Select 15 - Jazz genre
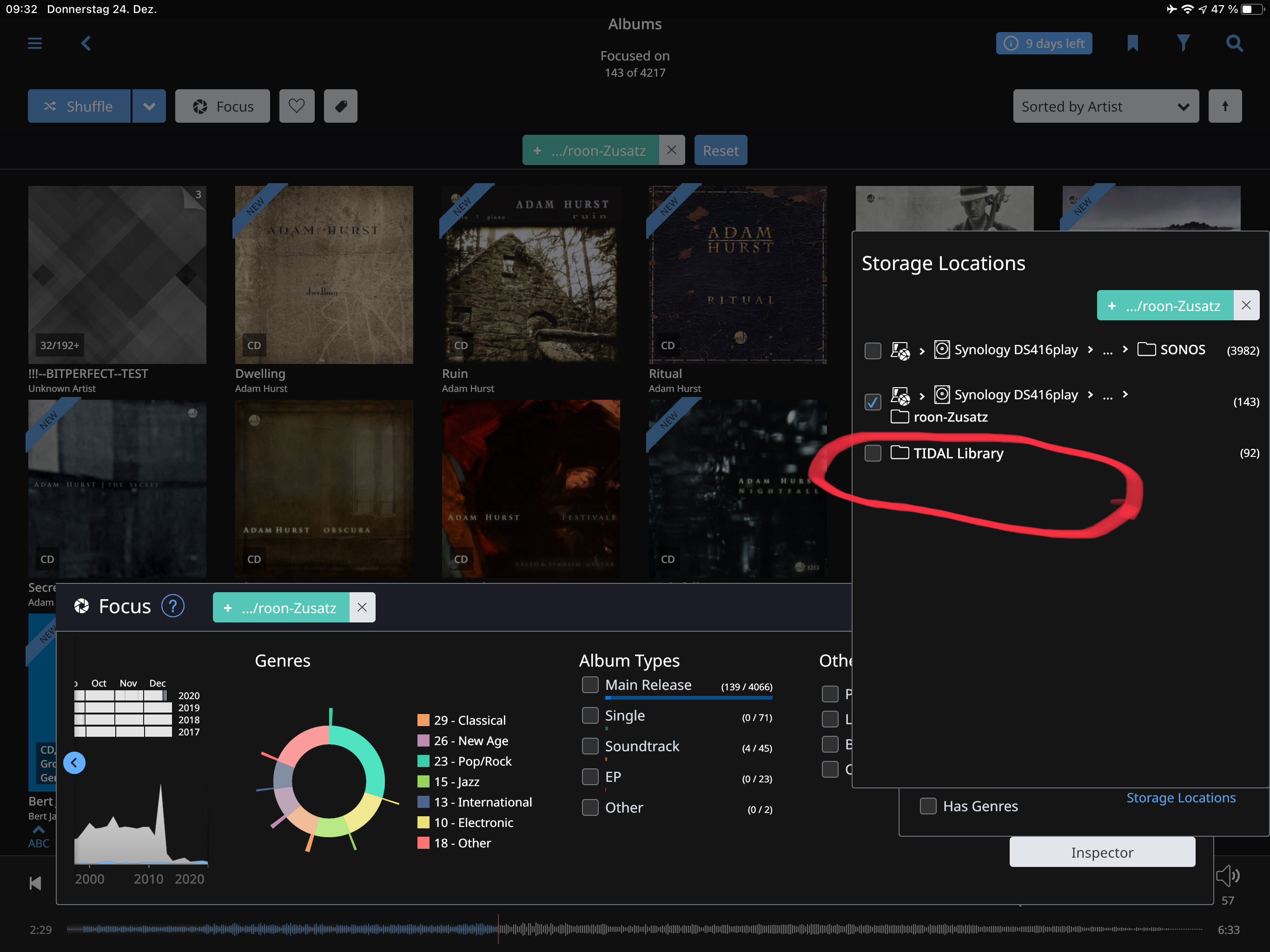 tap(449, 781)
